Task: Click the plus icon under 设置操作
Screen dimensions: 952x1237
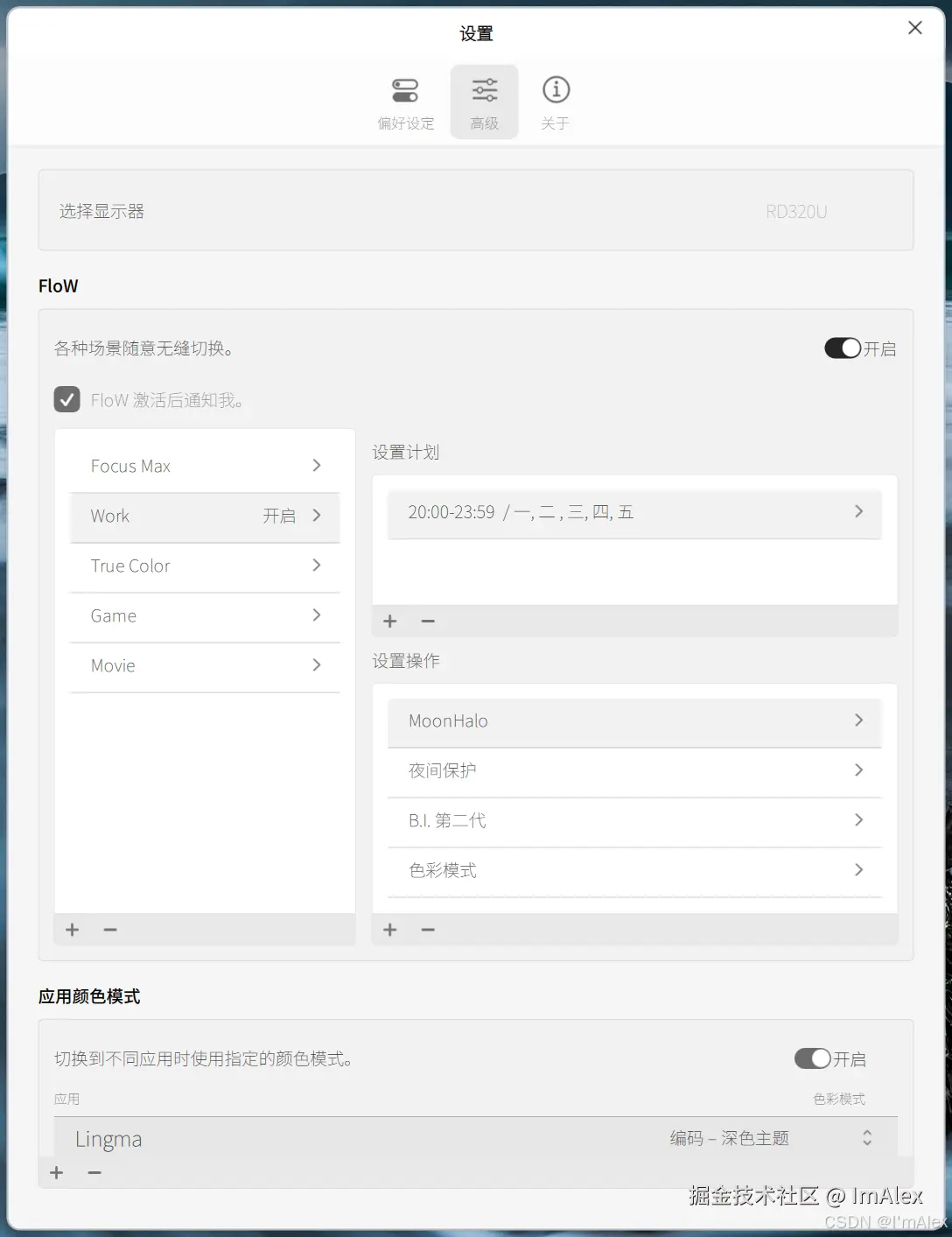Action: click(389, 930)
